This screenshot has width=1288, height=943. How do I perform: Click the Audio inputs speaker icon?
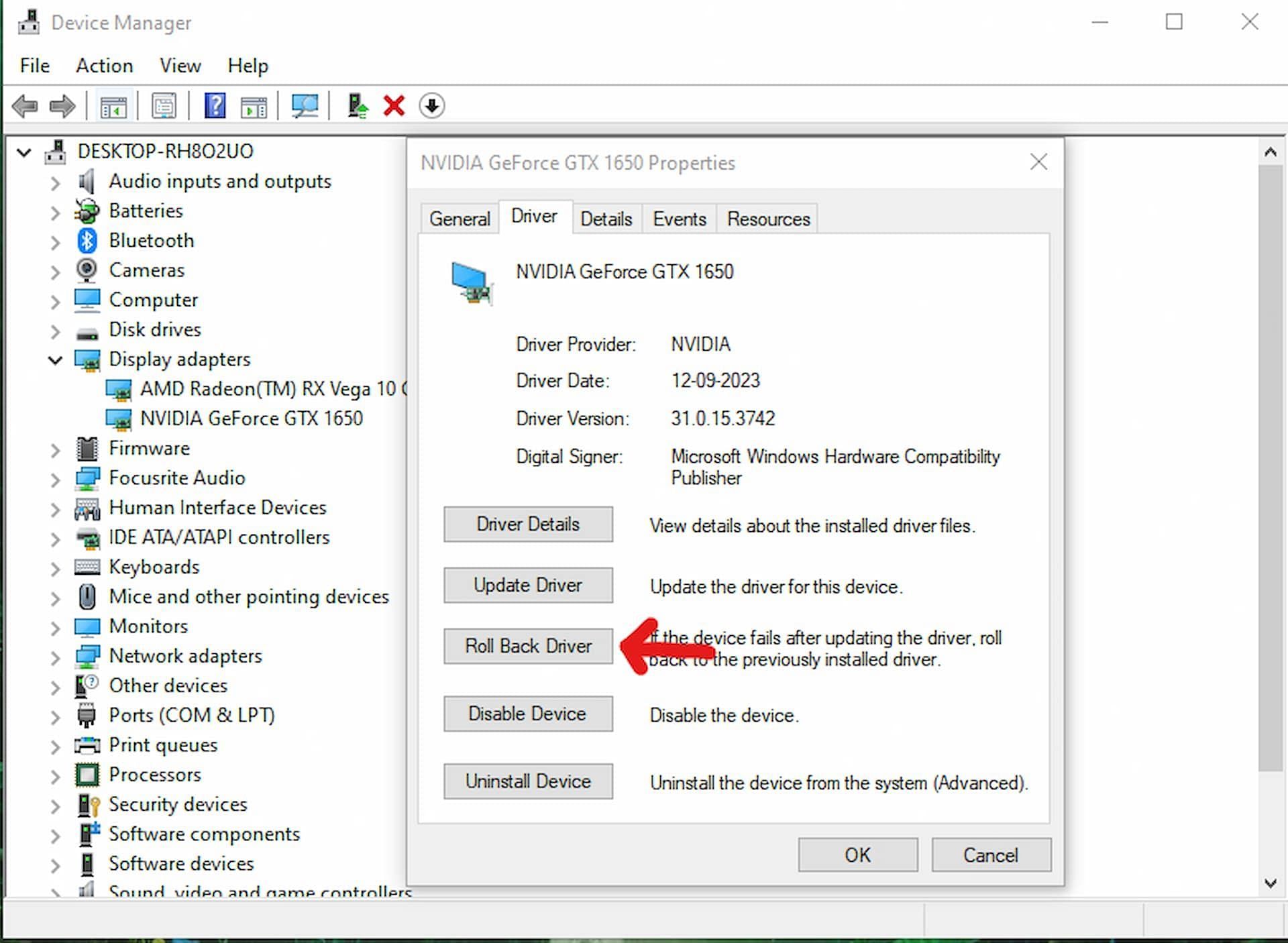(x=86, y=181)
